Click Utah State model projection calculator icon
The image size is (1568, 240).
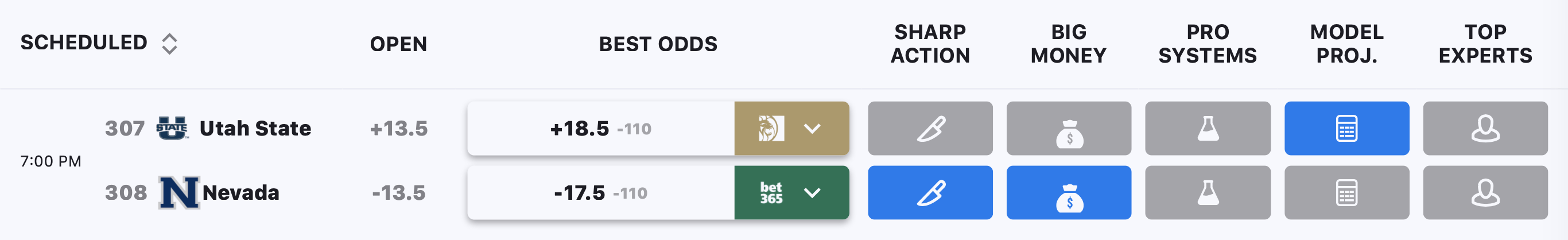click(x=1346, y=129)
